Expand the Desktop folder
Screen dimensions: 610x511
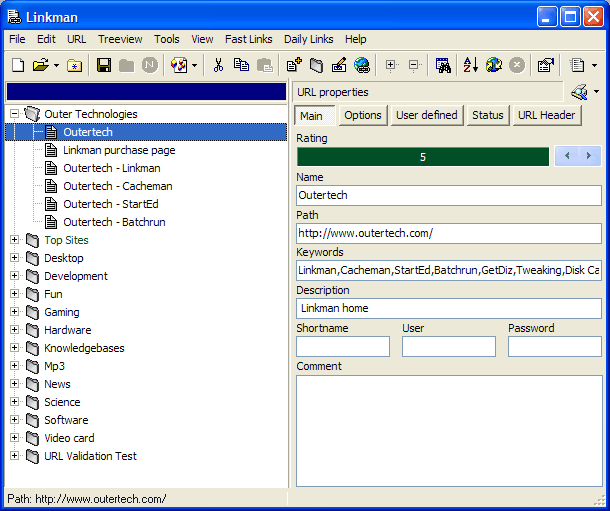tap(14, 258)
